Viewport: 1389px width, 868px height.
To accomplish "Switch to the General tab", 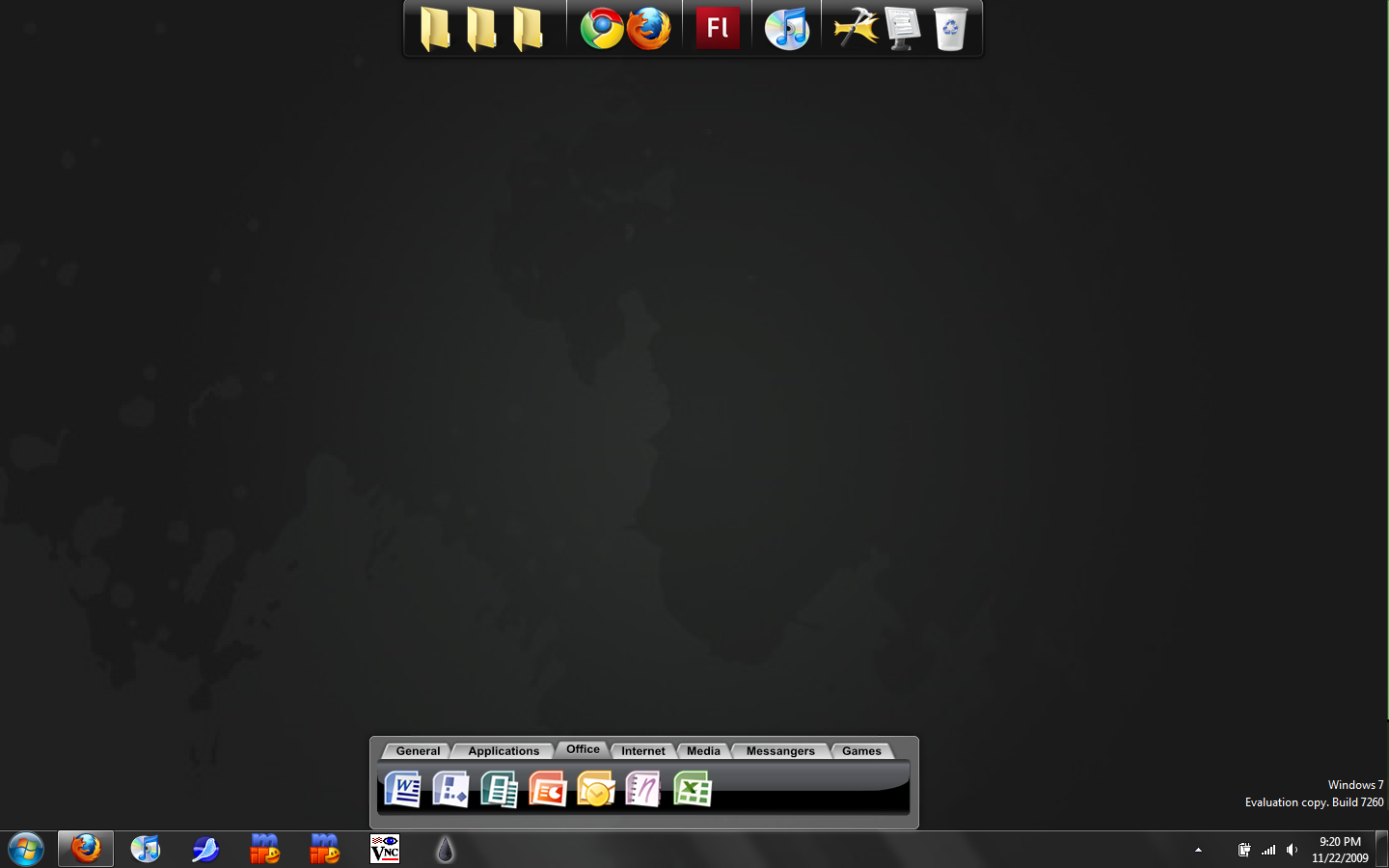I will 418,751.
